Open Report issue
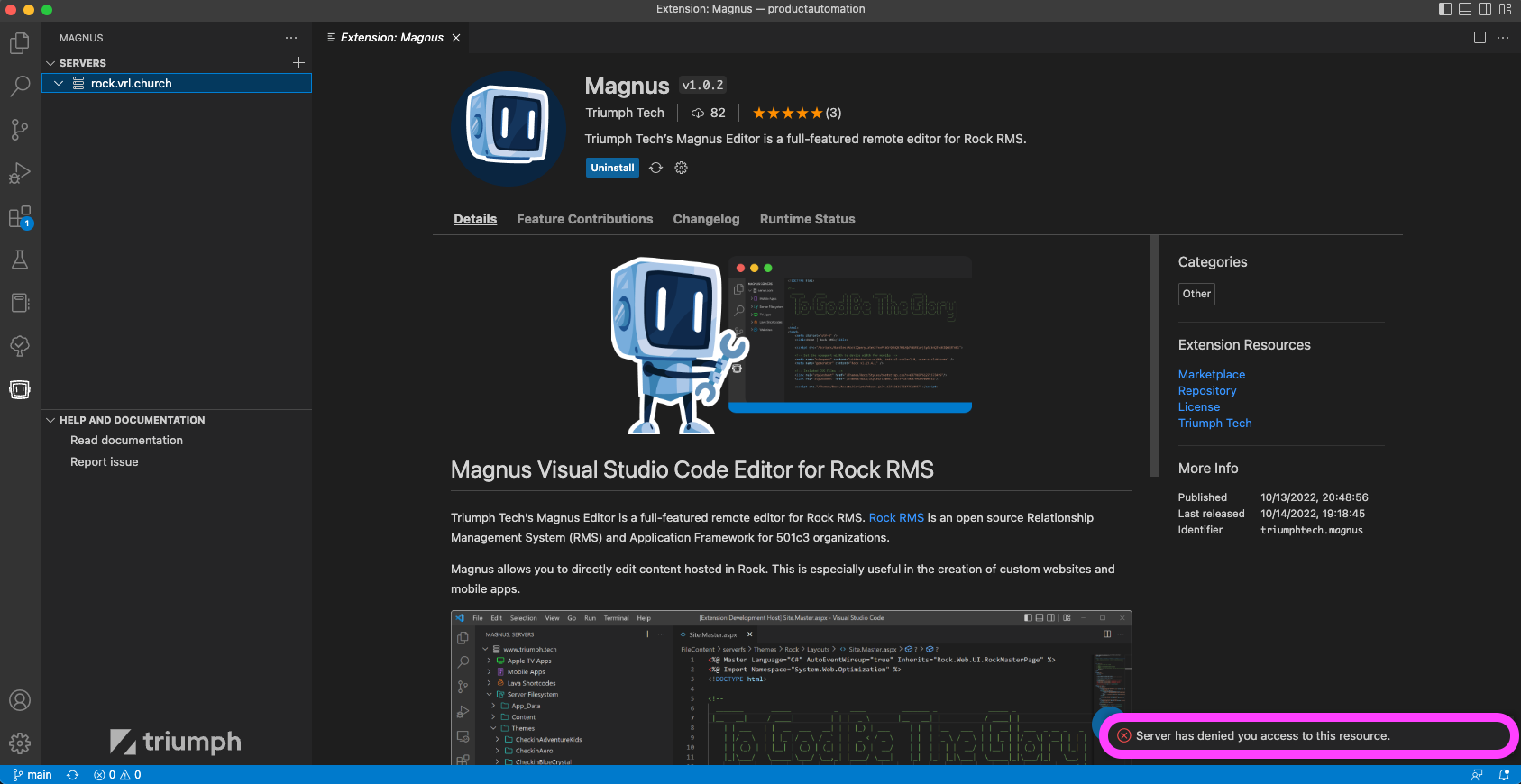 pos(105,462)
